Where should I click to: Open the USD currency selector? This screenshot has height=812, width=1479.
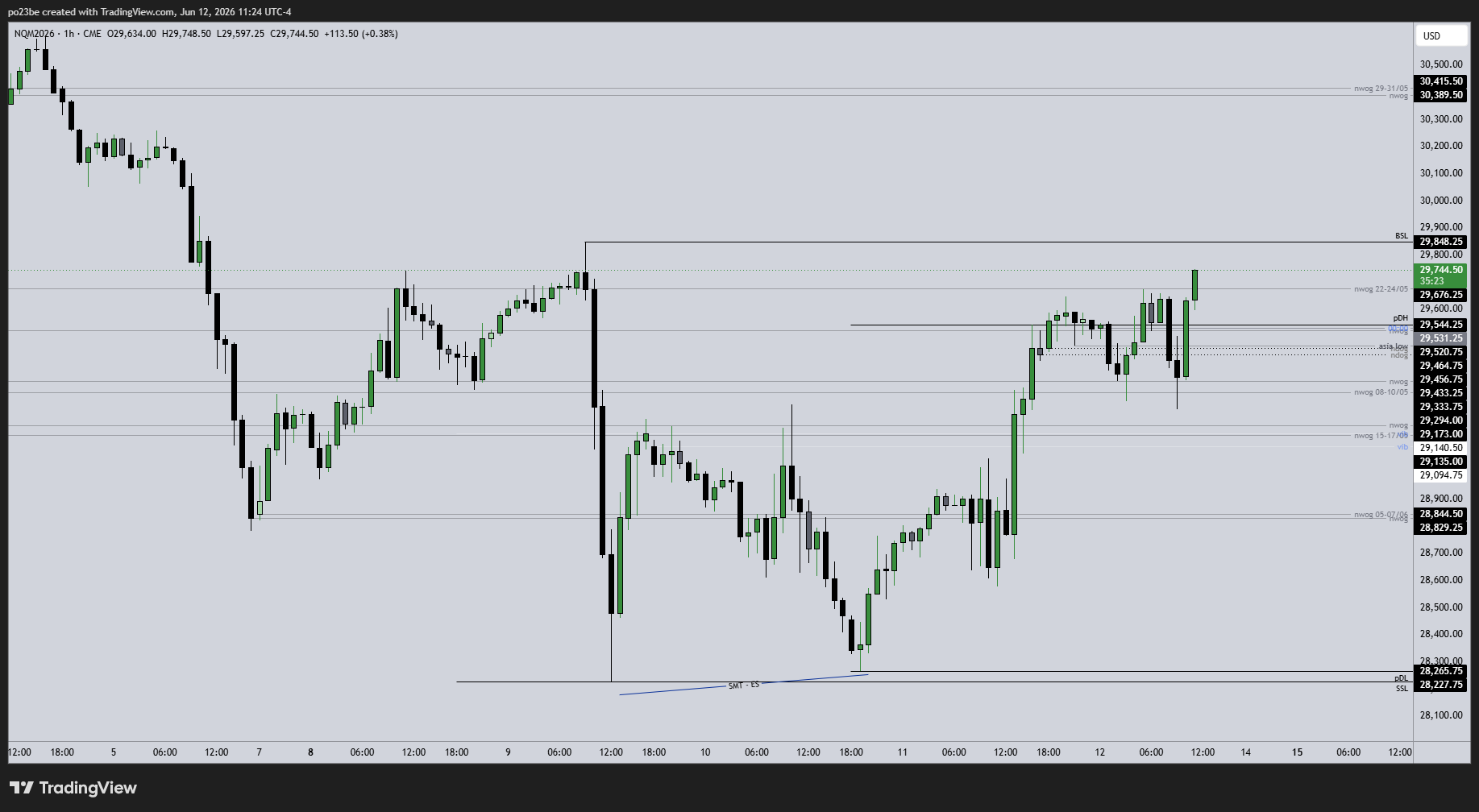point(1440,35)
